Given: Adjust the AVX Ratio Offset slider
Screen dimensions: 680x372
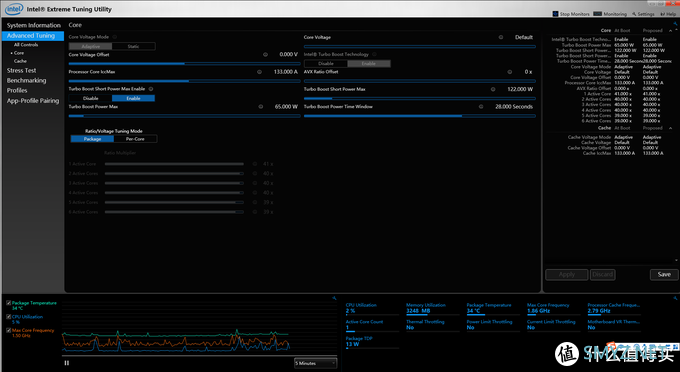Looking at the screenshot, I should pos(419,81).
